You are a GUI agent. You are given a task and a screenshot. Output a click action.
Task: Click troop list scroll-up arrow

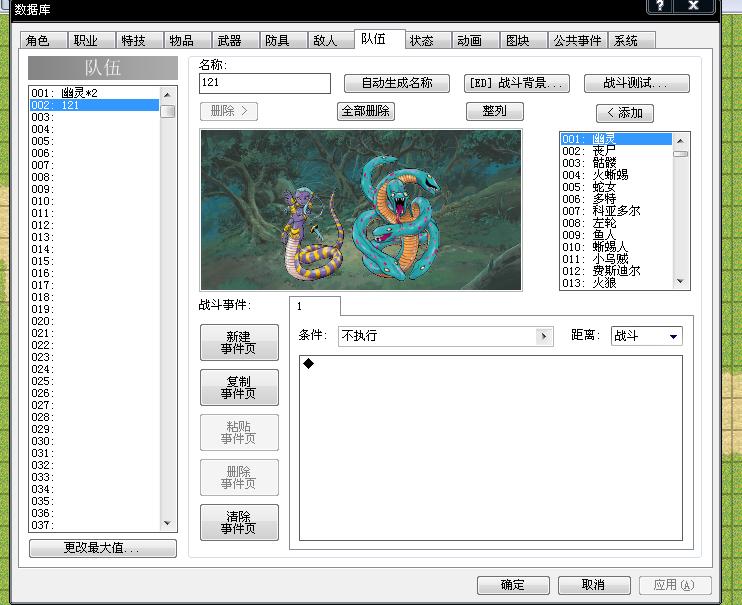coord(167,95)
